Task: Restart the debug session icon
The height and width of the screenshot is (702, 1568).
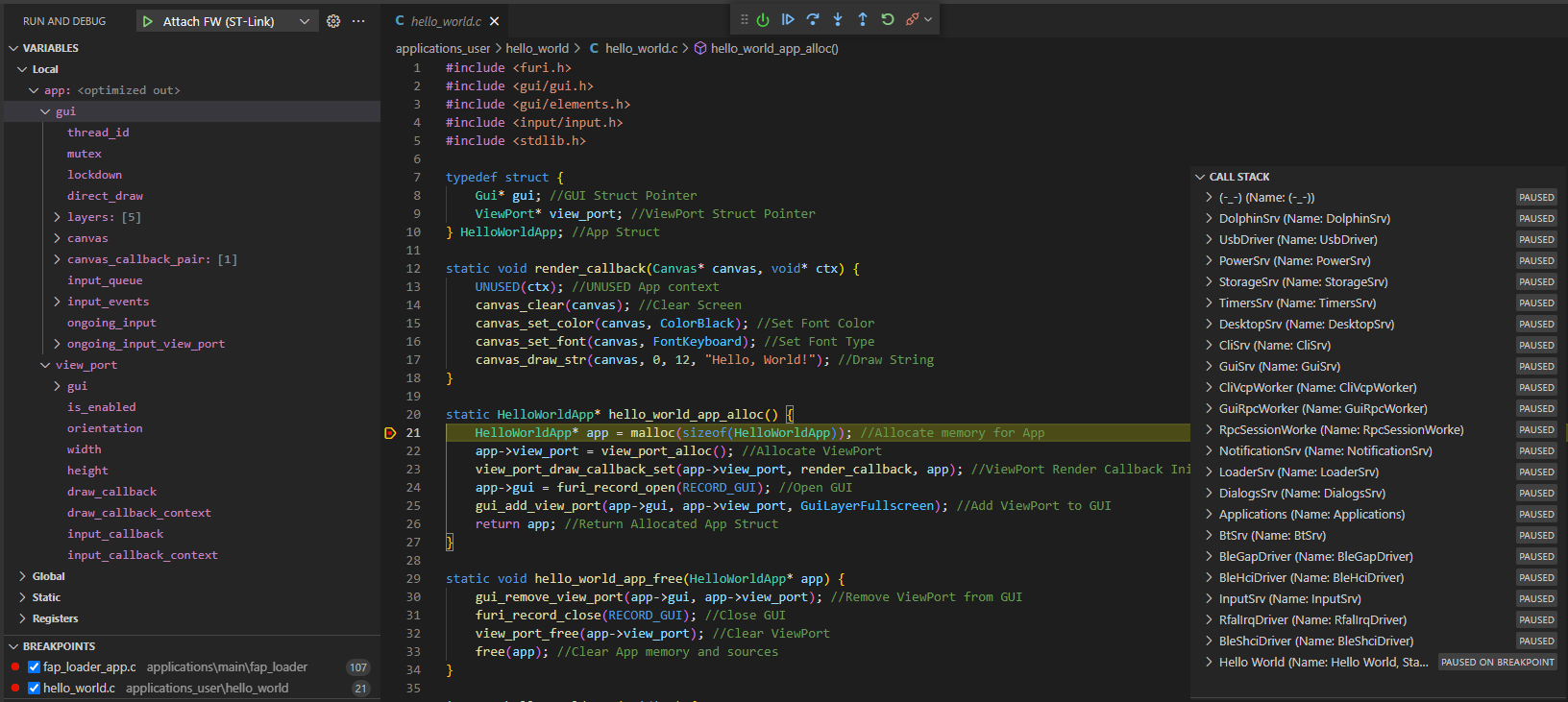Action: pyautogui.click(x=888, y=19)
